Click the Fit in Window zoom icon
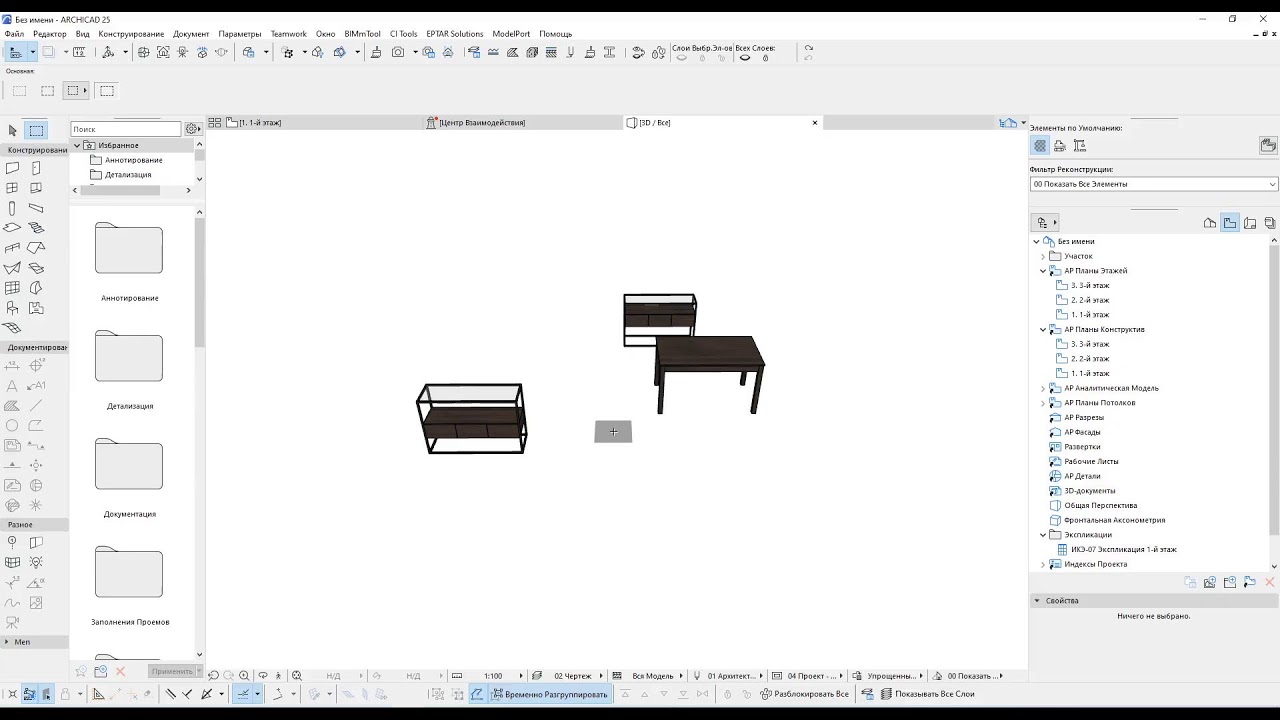The height and width of the screenshot is (720, 1280). coord(297,676)
